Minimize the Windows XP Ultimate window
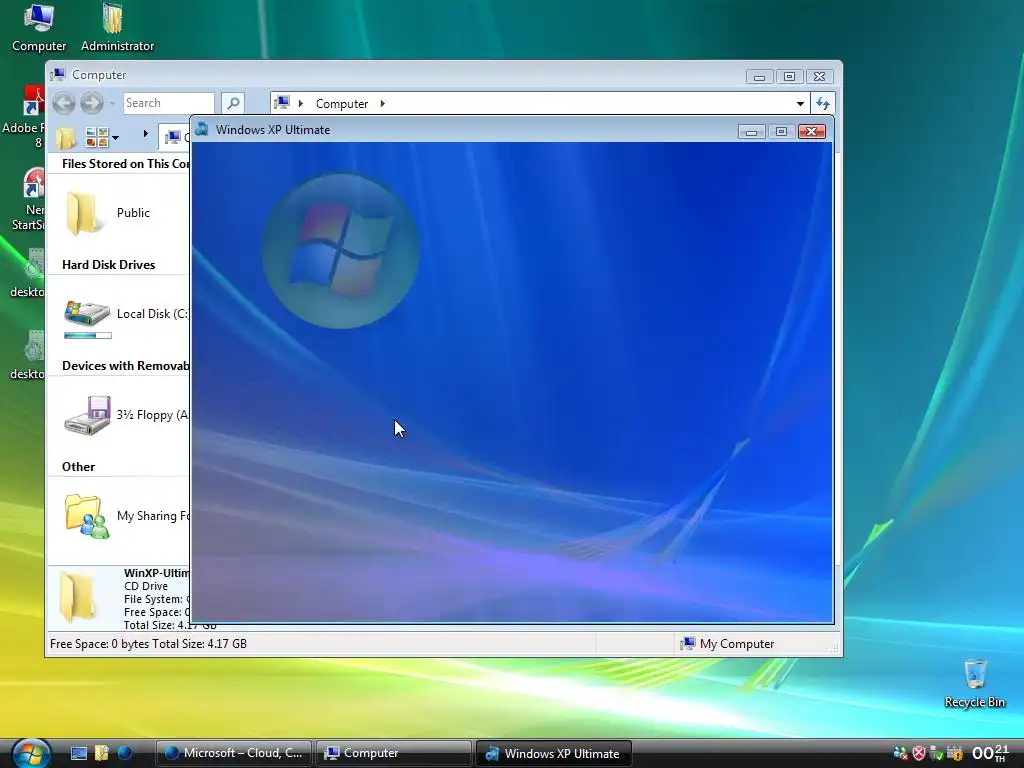The width and height of the screenshot is (1024, 768). pyautogui.click(x=752, y=132)
